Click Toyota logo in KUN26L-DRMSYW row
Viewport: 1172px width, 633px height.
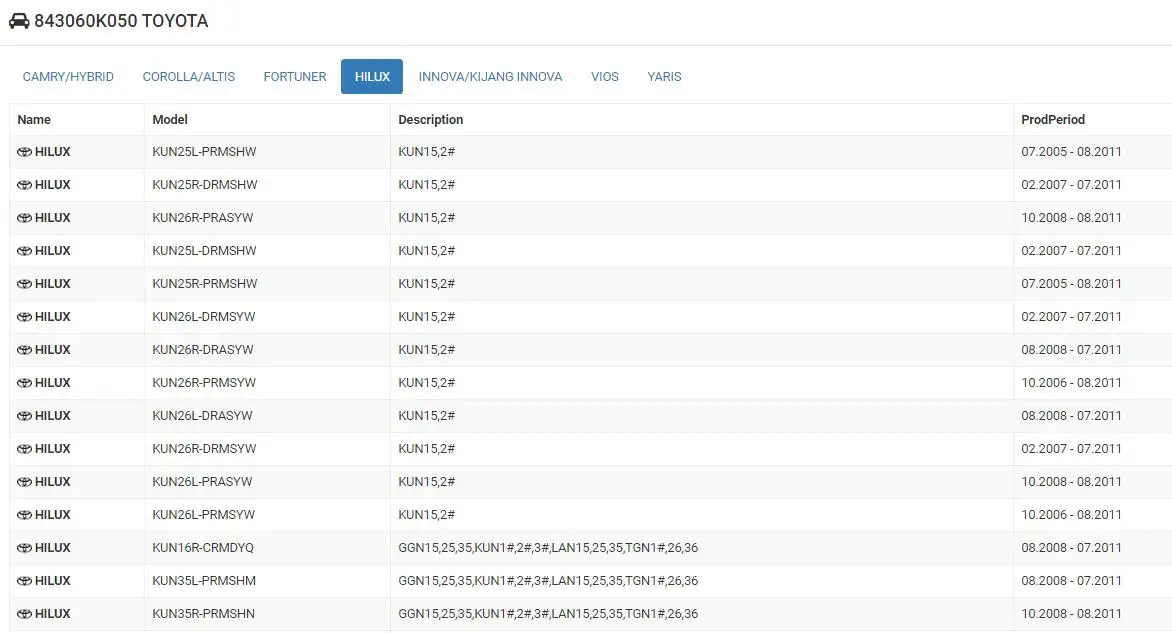click(24, 316)
